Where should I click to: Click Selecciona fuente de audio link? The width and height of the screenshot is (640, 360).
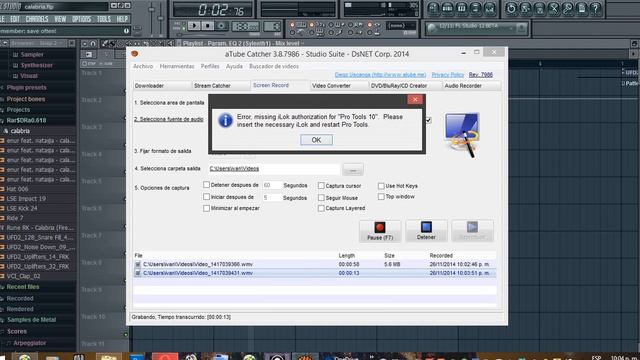pyautogui.click(x=169, y=119)
